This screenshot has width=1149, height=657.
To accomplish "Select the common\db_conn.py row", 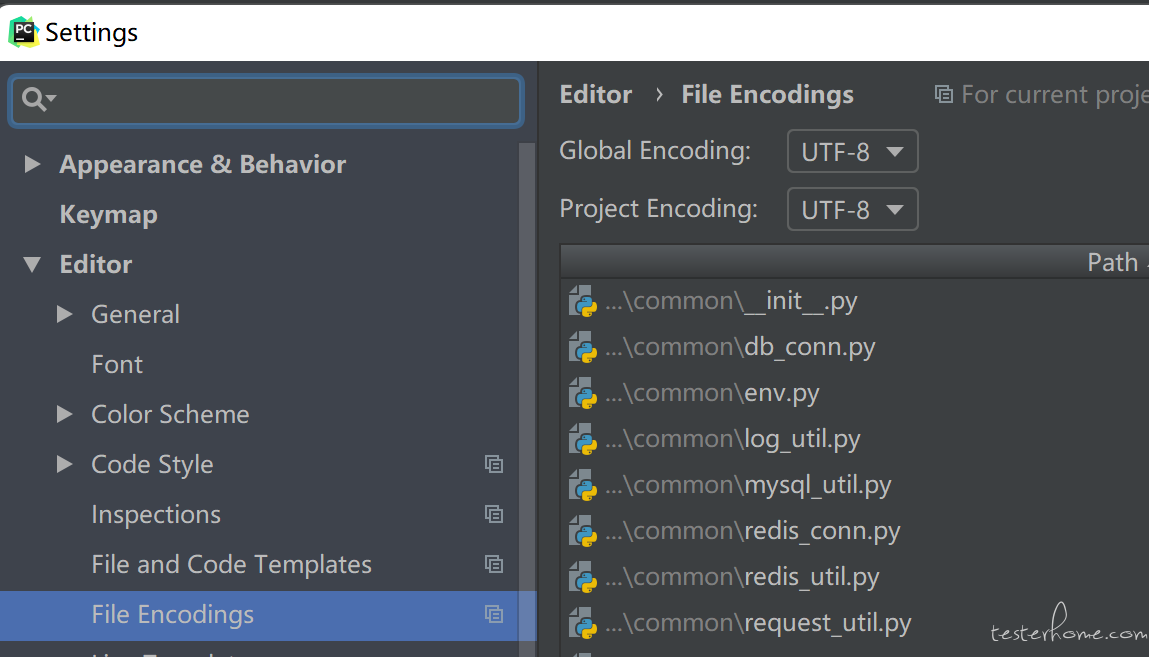I will 854,347.
